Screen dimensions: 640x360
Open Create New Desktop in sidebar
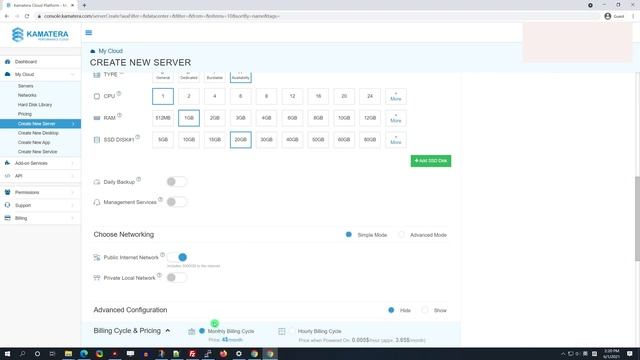[38, 133]
